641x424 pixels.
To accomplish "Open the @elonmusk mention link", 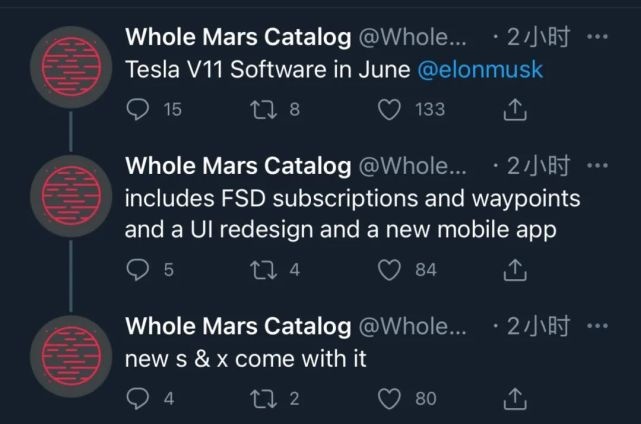I will tap(480, 69).
